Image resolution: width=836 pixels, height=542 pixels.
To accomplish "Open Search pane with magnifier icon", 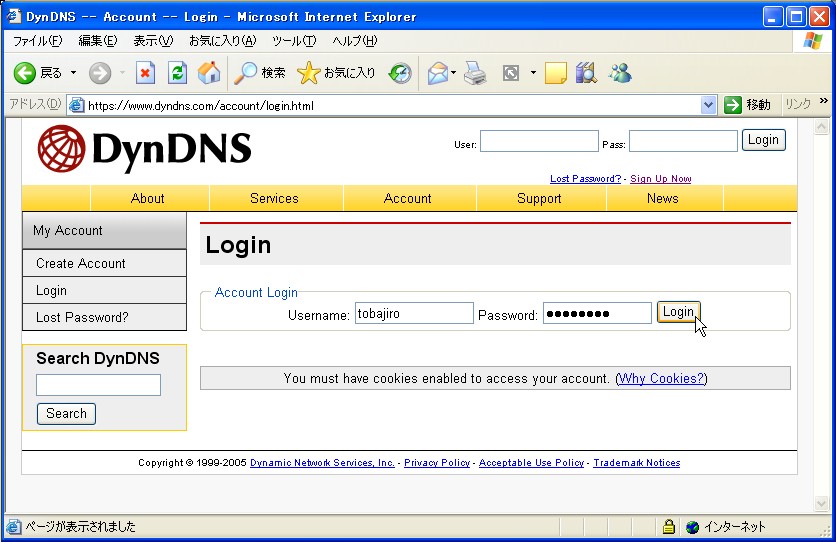I will tap(245, 72).
